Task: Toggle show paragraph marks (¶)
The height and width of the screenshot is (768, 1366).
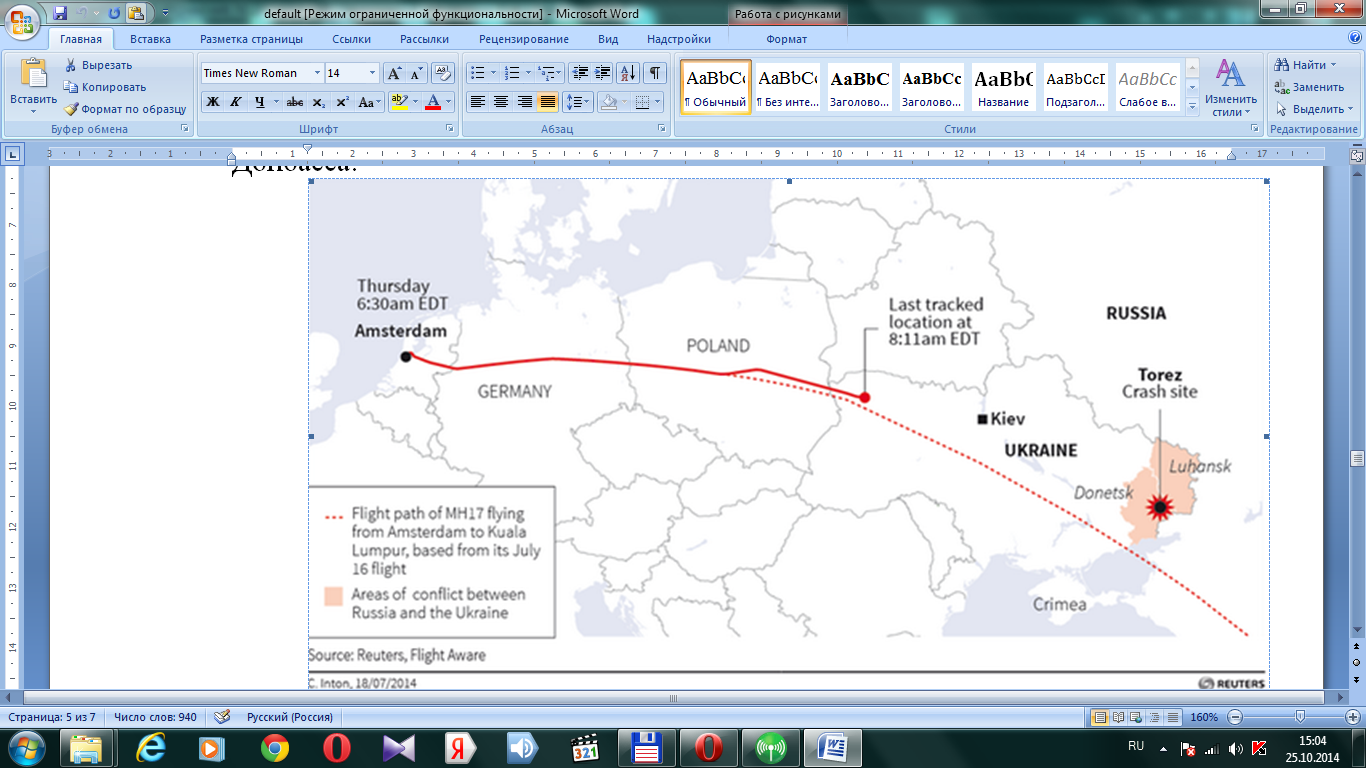Action: coord(654,73)
